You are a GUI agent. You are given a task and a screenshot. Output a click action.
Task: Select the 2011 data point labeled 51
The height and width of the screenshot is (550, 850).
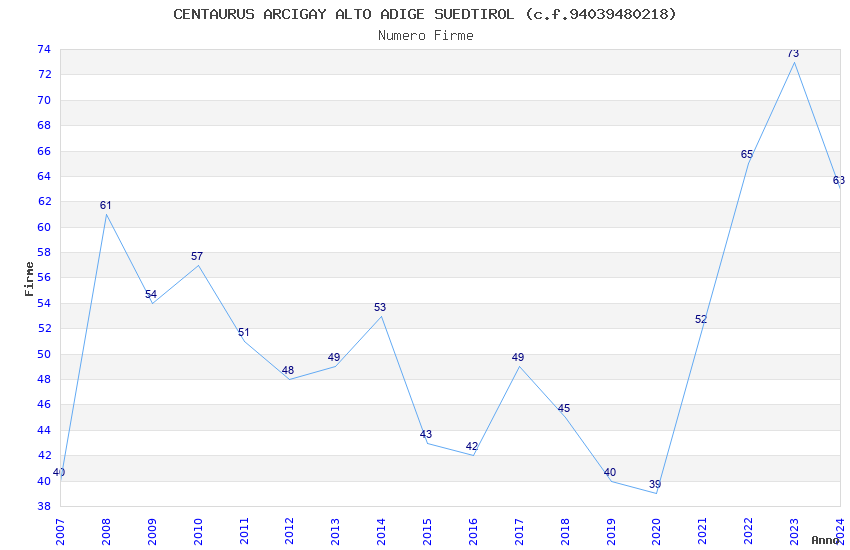(x=243, y=332)
